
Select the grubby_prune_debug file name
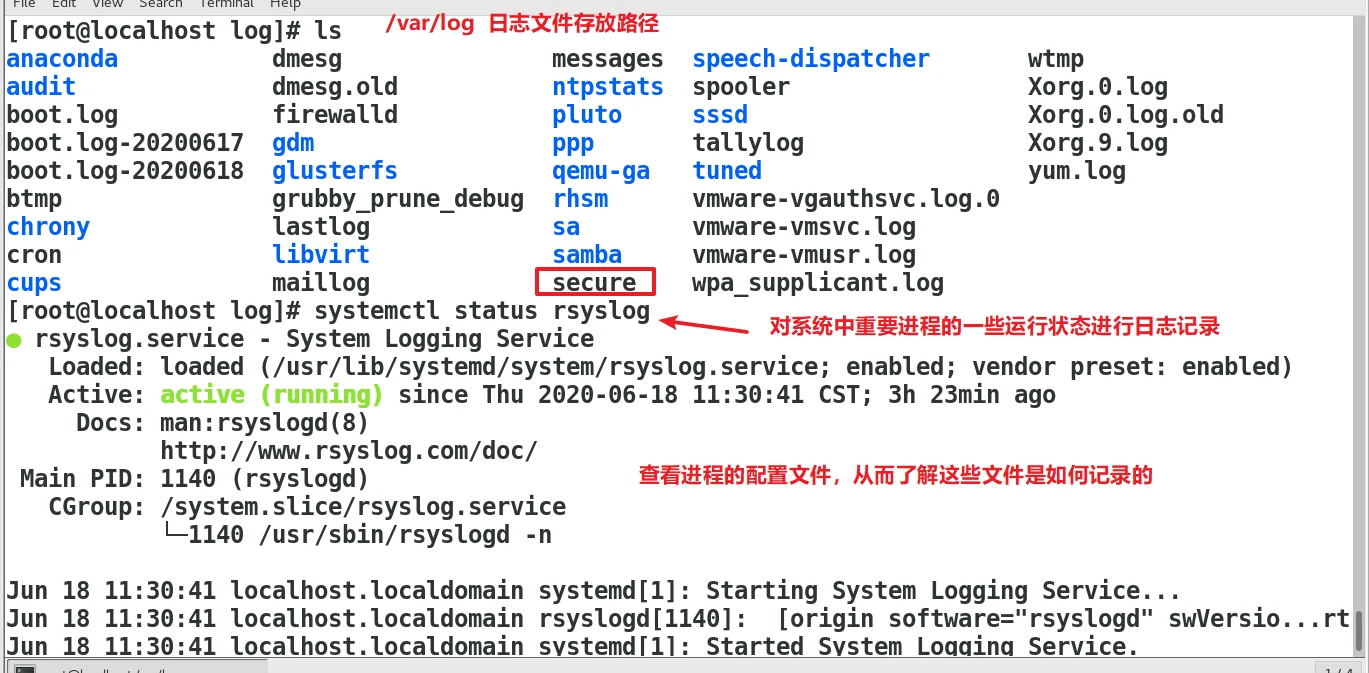pos(398,199)
